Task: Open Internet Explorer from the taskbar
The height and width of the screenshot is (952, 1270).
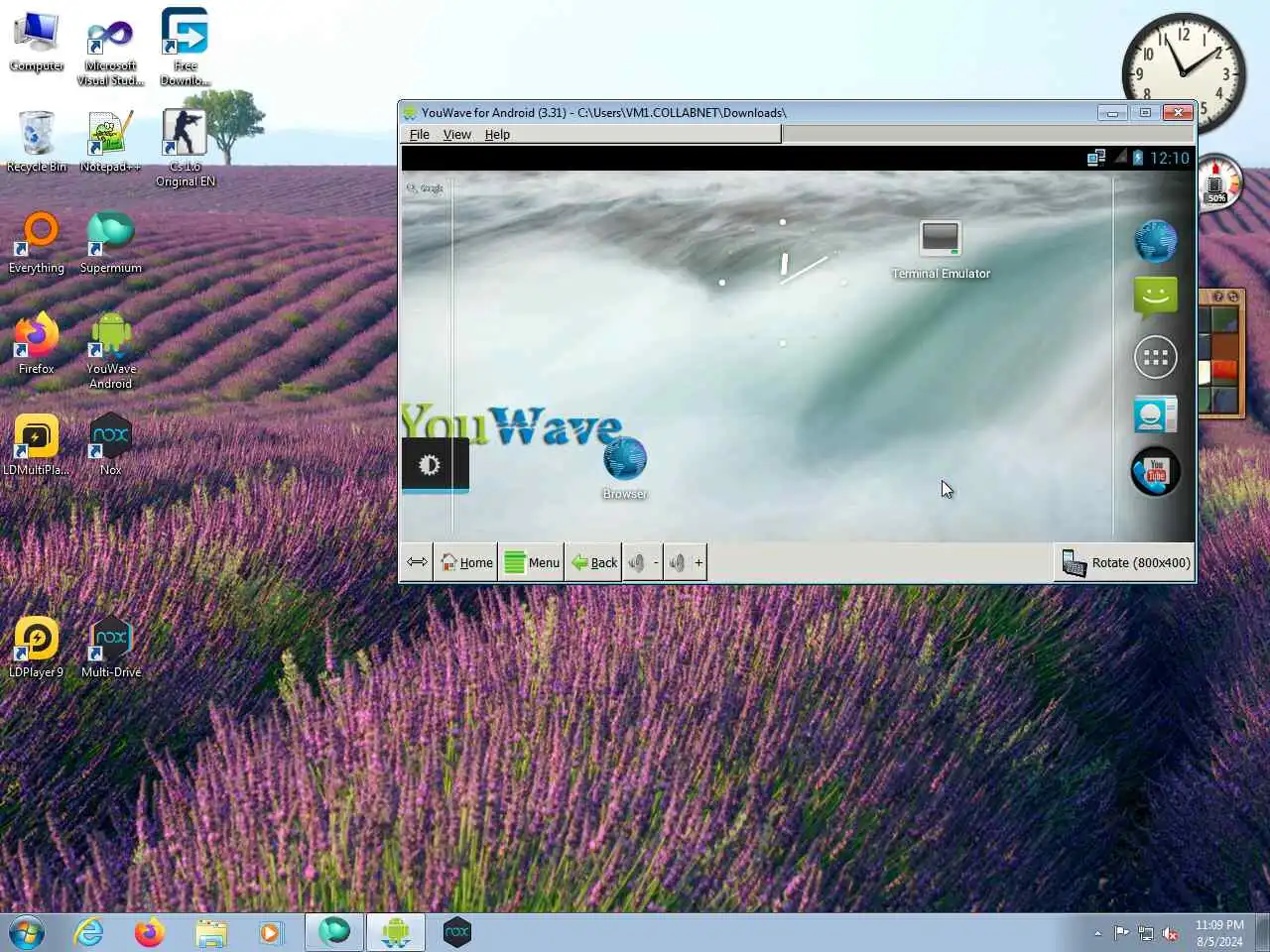Action: (x=89, y=932)
